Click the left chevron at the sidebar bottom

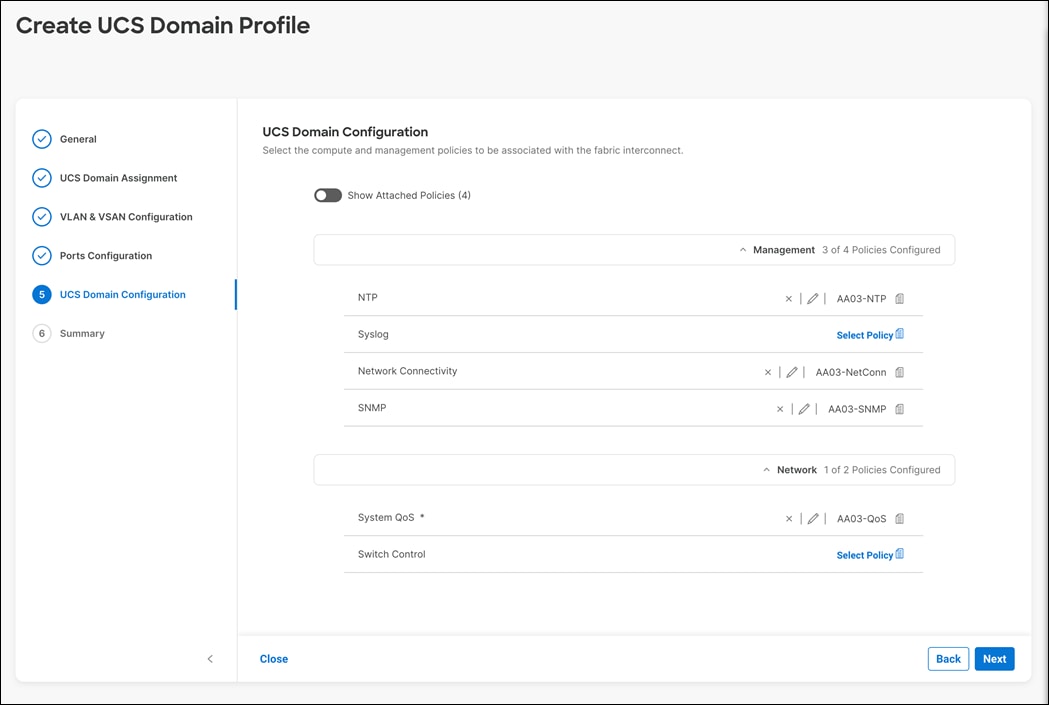210,659
